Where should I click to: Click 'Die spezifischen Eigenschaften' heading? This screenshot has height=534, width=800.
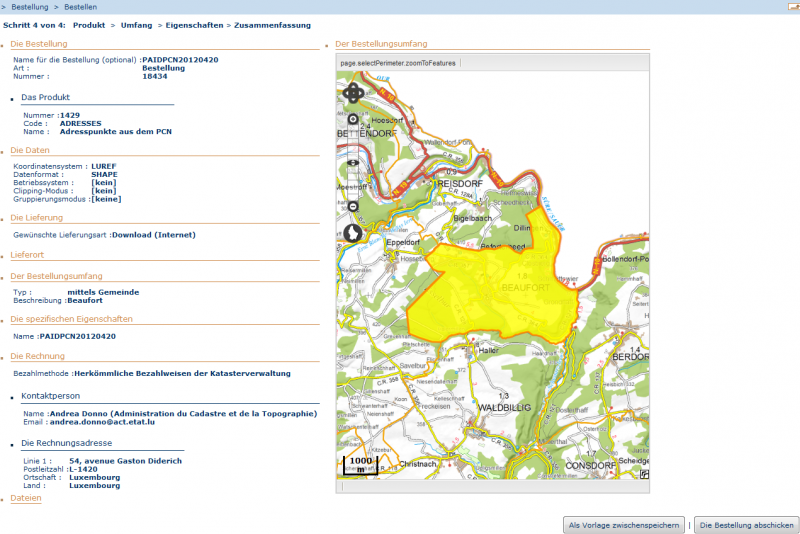coord(71,319)
